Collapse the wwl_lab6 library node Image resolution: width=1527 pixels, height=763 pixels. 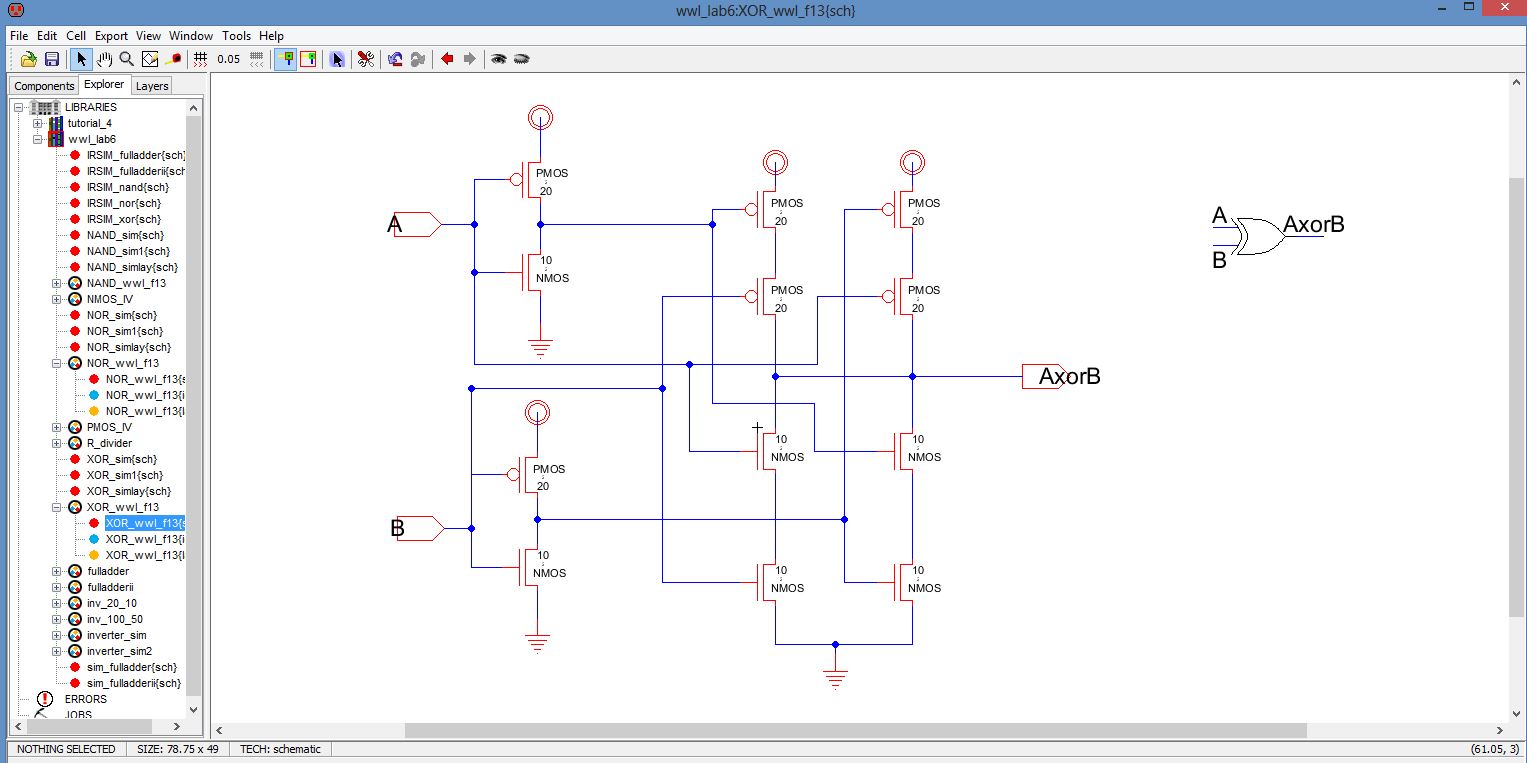coord(38,139)
